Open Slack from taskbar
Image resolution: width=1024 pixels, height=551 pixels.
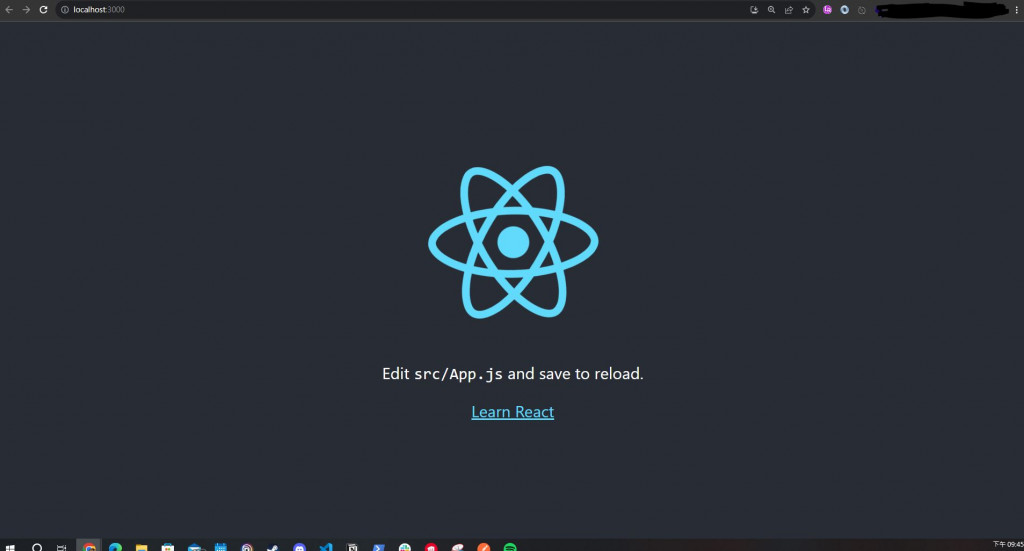pos(405,547)
